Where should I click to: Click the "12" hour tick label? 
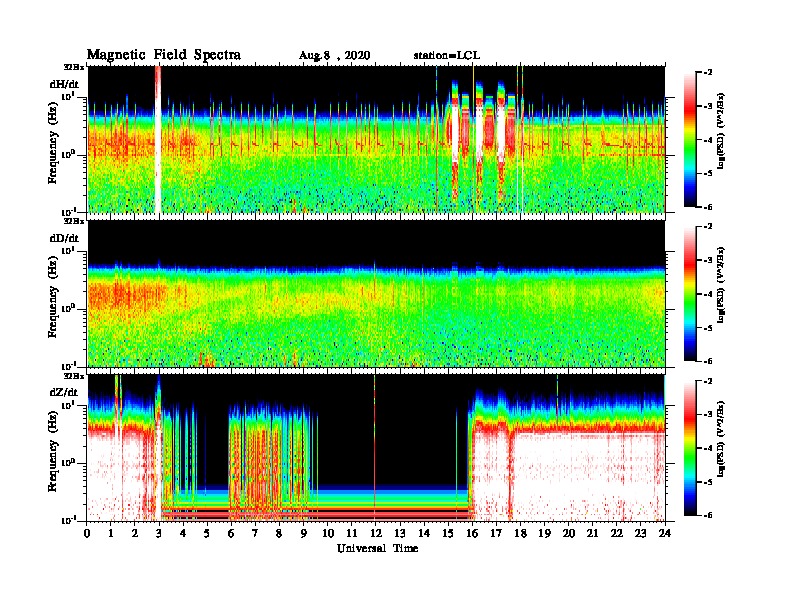click(376, 533)
